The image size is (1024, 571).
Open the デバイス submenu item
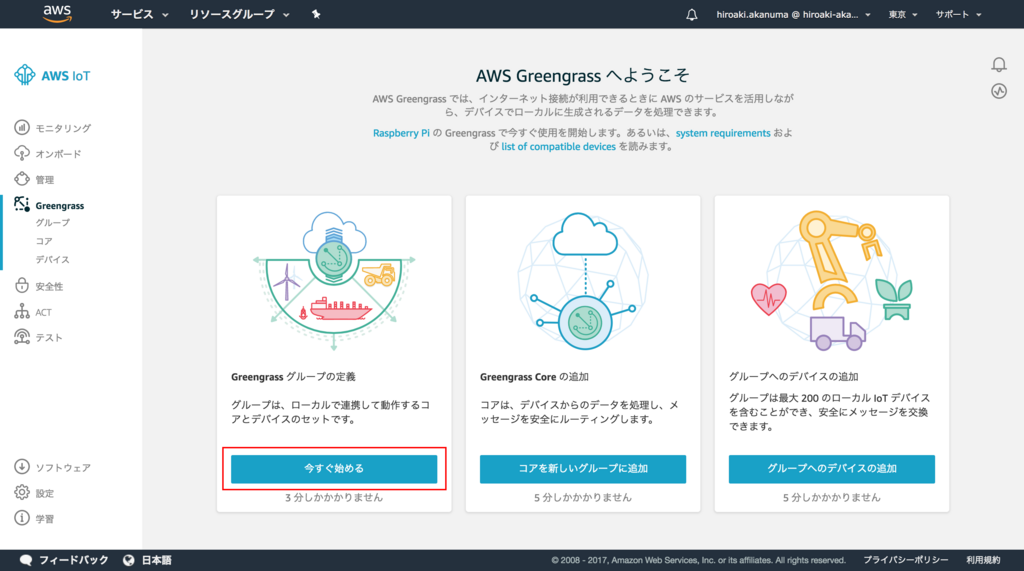pos(52,259)
